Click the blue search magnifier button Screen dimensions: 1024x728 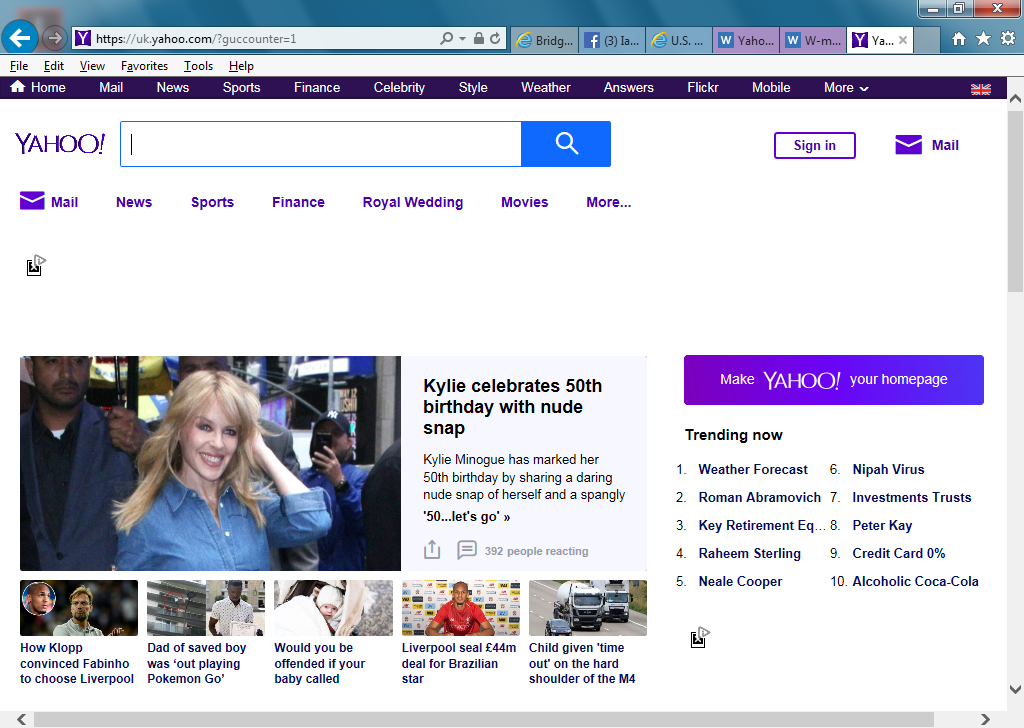click(566, 144)
